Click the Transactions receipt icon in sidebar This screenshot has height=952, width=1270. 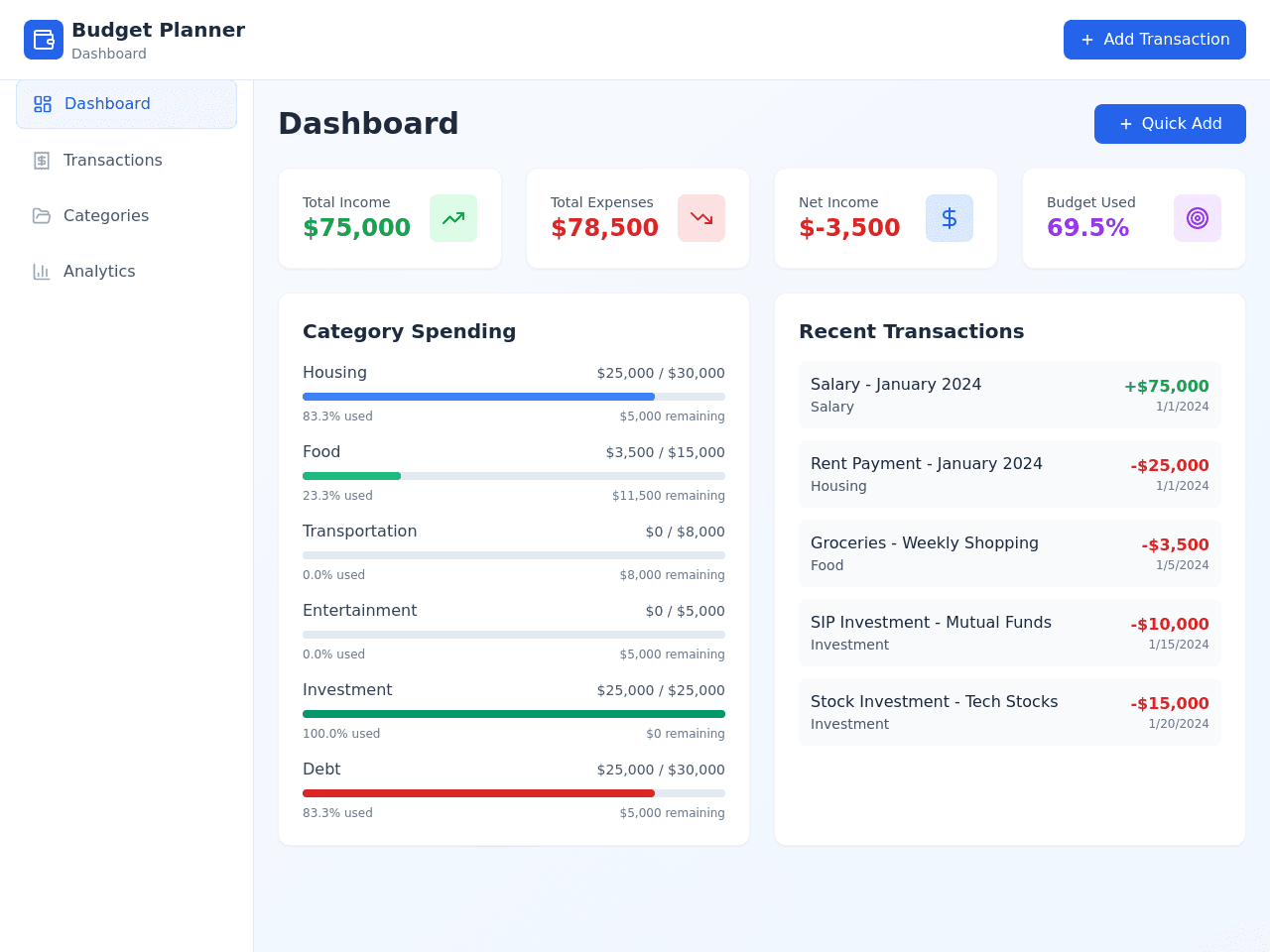(42, 161)
